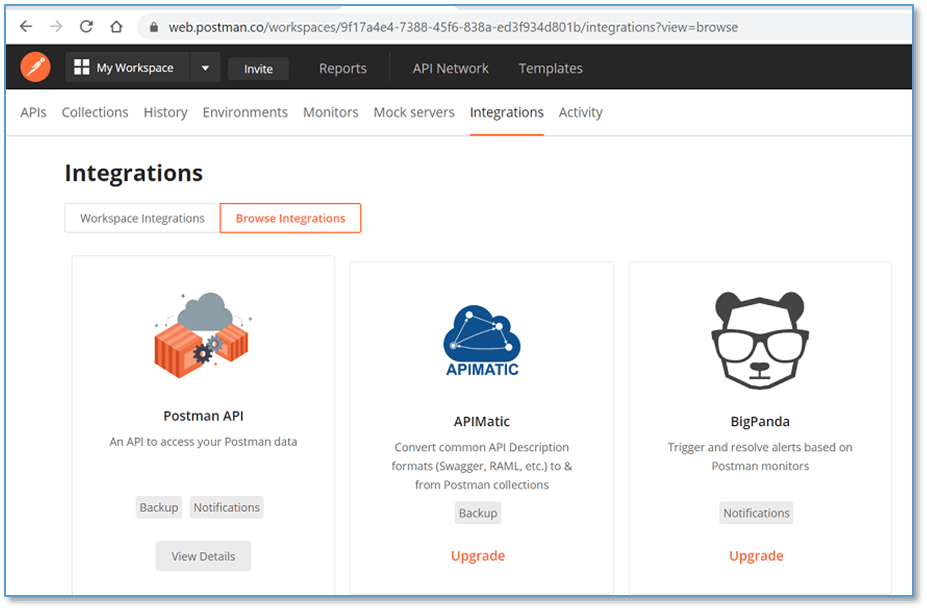This screenshot has height=610, width=927.
Task: Go to the browser home page icon
Action: [x=116, y=27]
